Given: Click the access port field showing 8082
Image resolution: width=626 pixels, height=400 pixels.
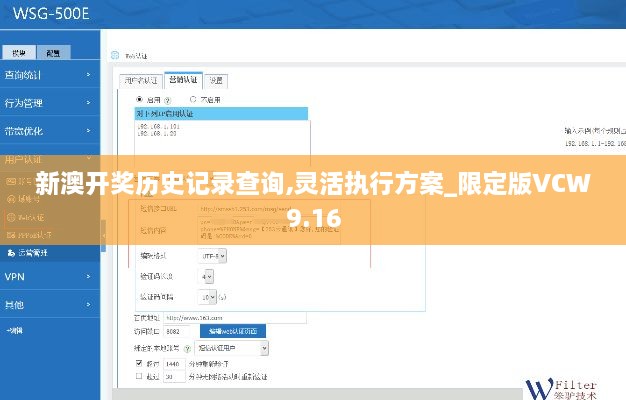Looking at the screenshot, I should 175,331.
